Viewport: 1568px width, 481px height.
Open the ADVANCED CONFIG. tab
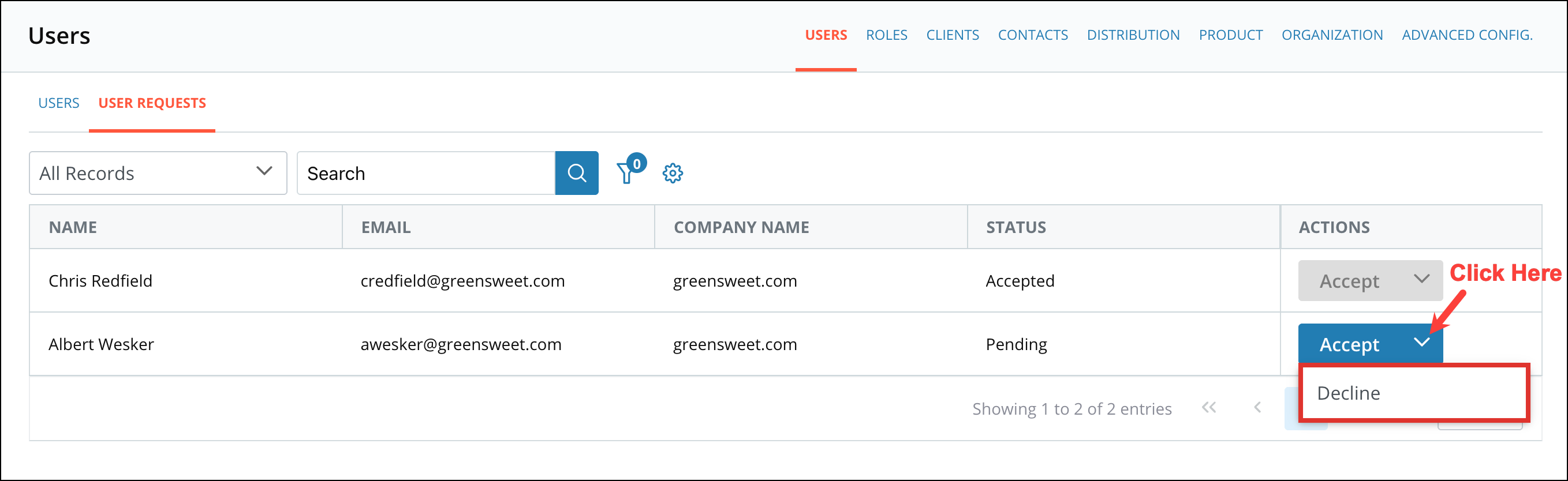(1467, 35)
